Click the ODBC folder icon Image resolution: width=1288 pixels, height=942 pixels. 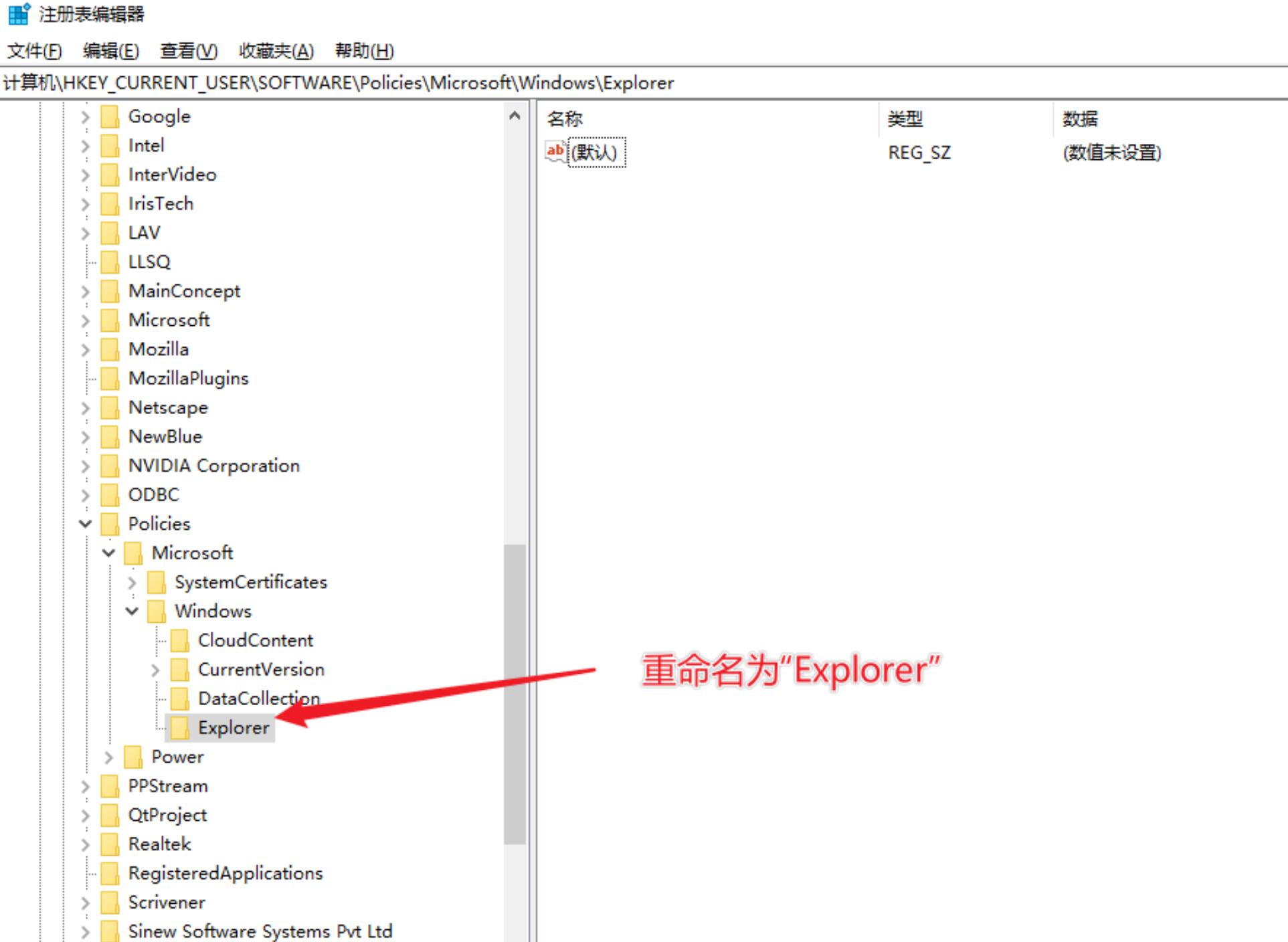pos(110,494)
